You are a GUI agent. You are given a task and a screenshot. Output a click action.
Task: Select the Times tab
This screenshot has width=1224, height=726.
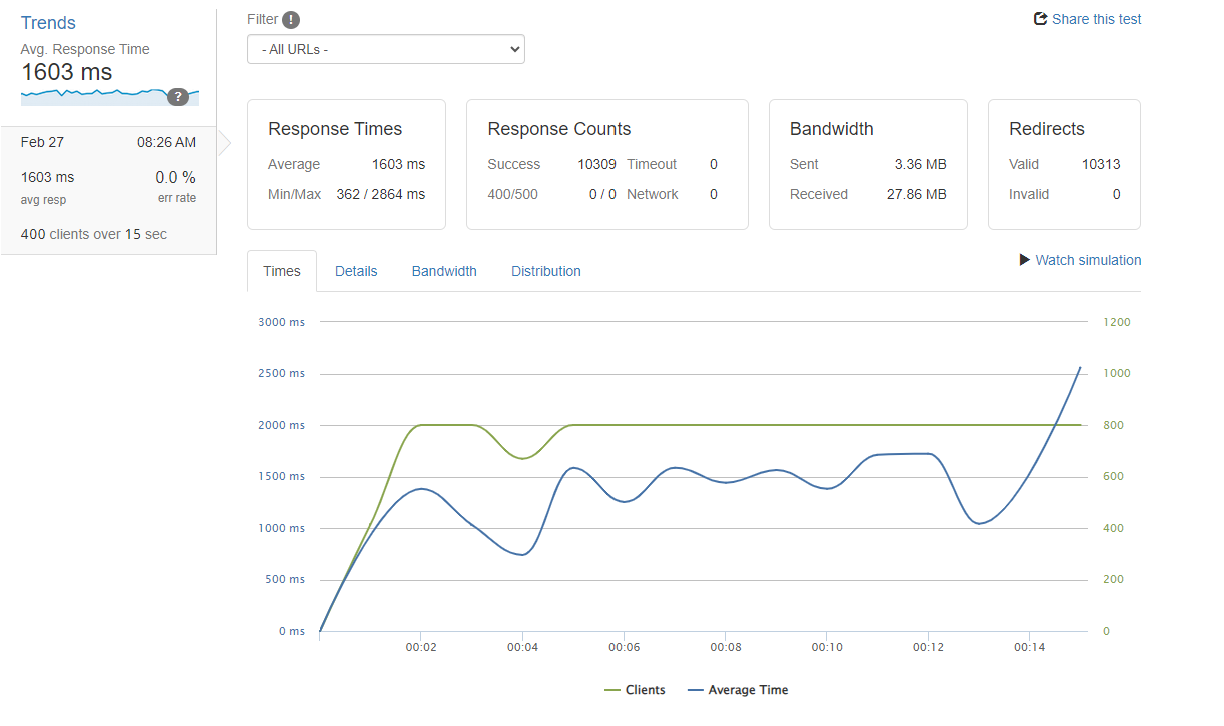pos(282,271)
